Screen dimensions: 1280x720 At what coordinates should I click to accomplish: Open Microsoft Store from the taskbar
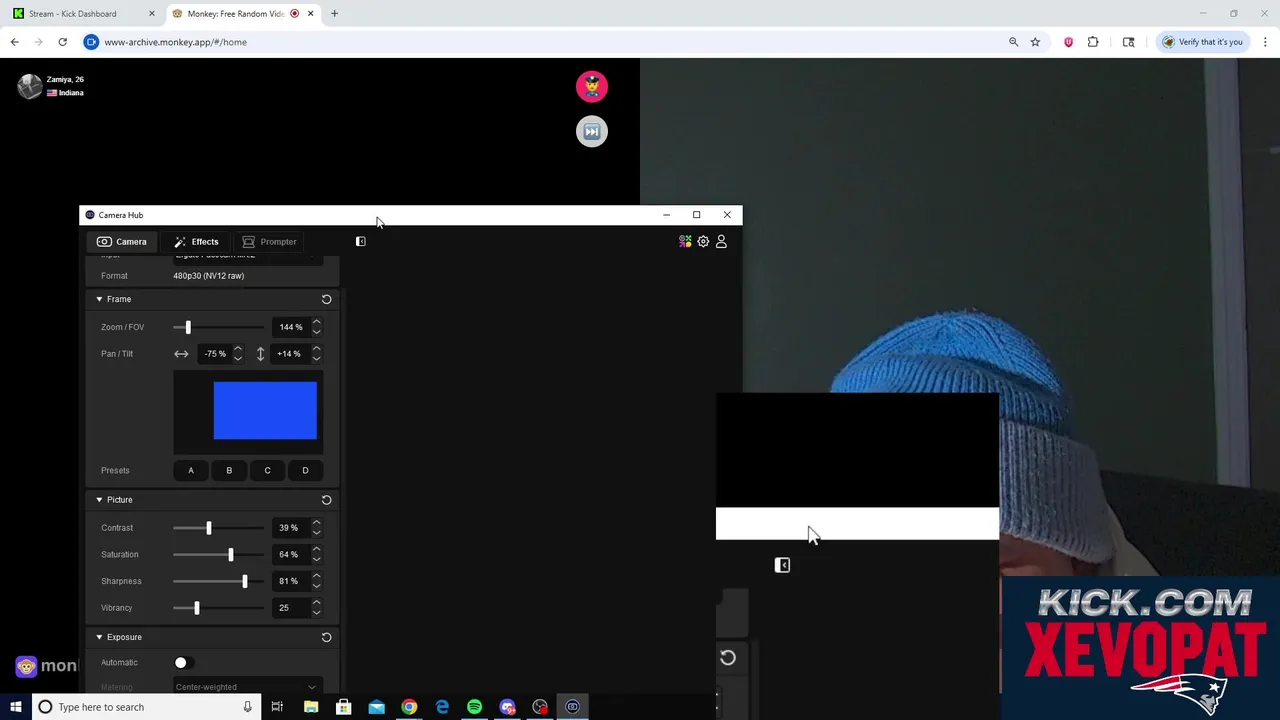[x=343, y=707]
